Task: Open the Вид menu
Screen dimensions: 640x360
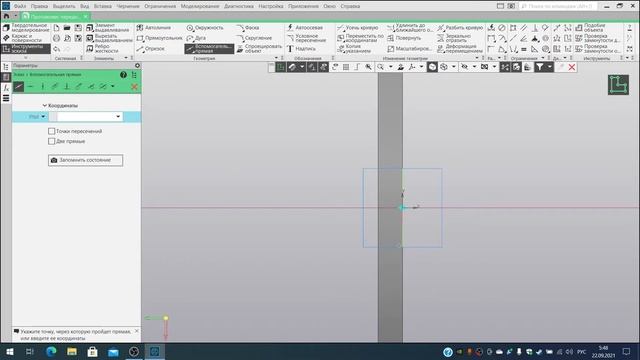Action: [x=84, y=6]
